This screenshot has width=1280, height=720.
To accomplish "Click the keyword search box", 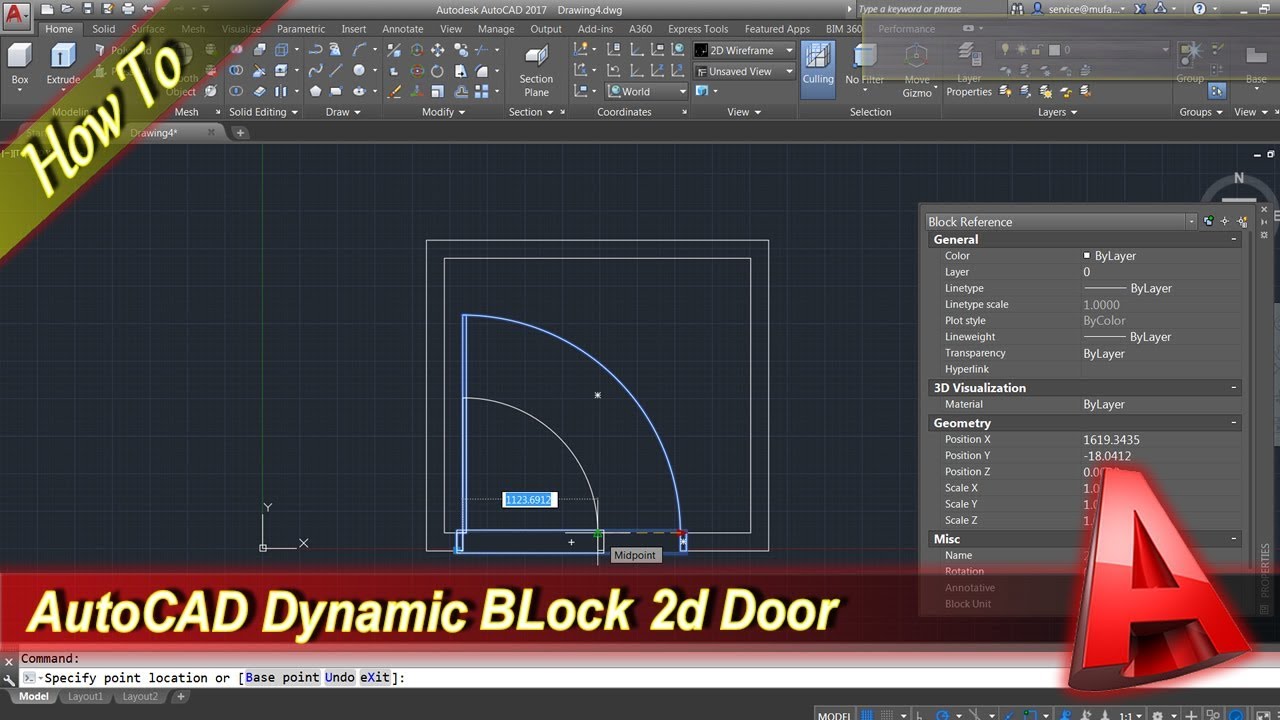I will (930, 9).
